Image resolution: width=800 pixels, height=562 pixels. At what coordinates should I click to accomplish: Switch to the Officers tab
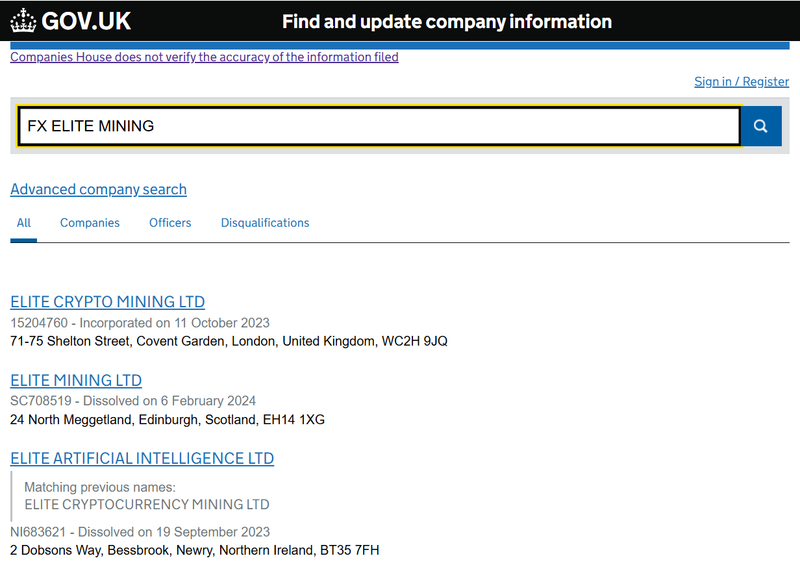click(x=170, y=223)
